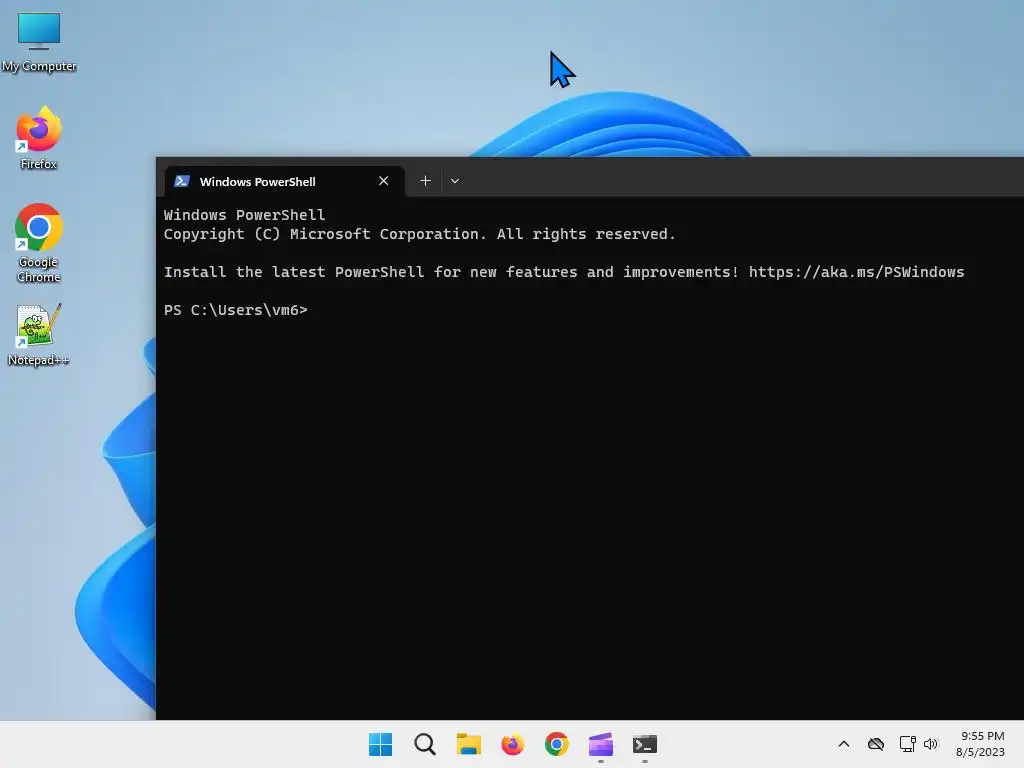Launch Firefox from the taskbar

[x=513, y=744]
